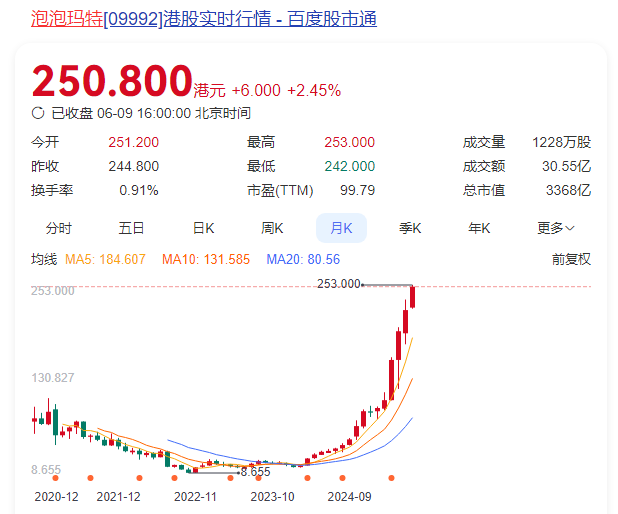Image resolution: width=618 pixels, height=514 pixels.
Task: Click the +2.45% change percentage
Action: (314, 90)
